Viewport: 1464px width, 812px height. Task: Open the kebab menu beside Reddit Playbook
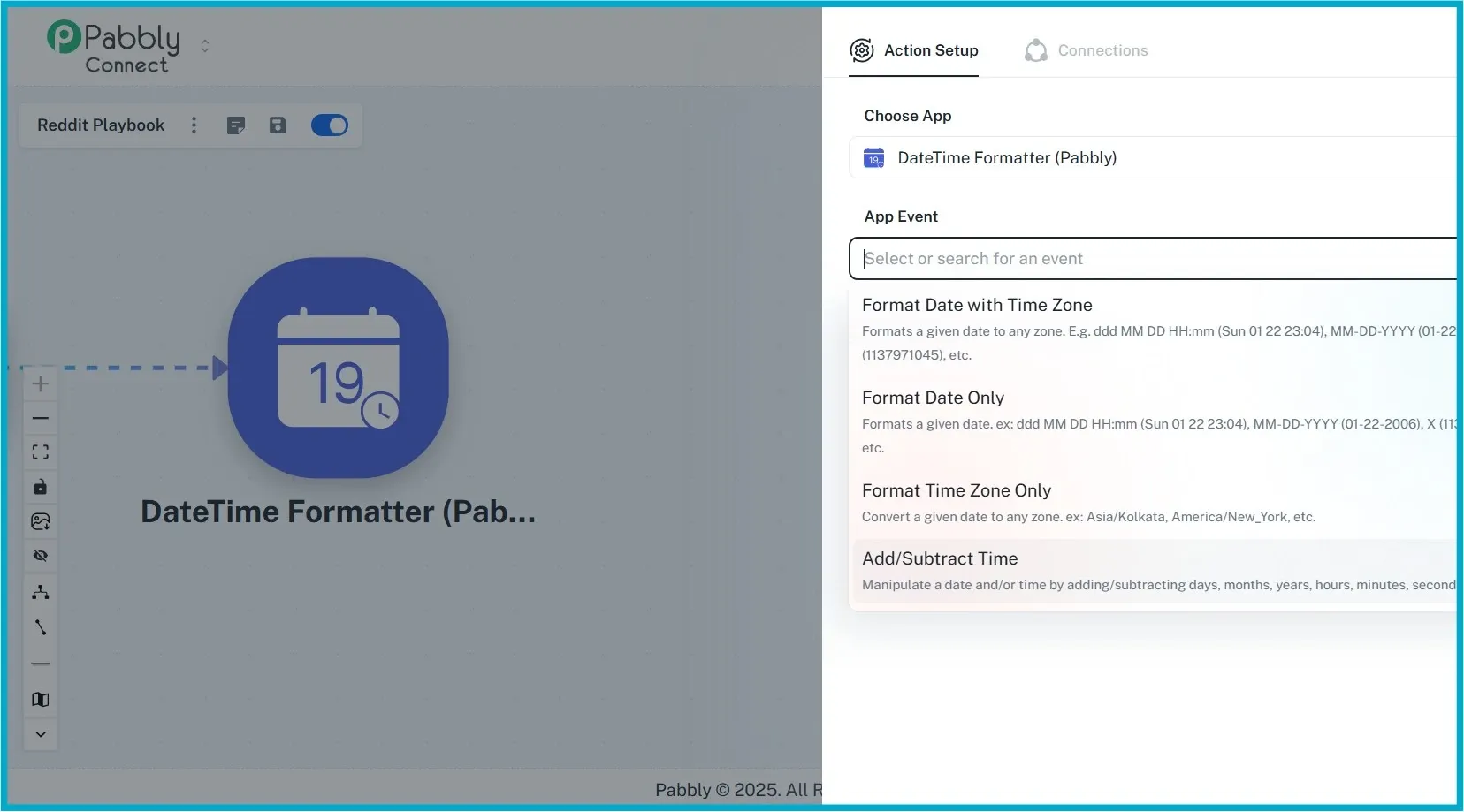[194, 125]
